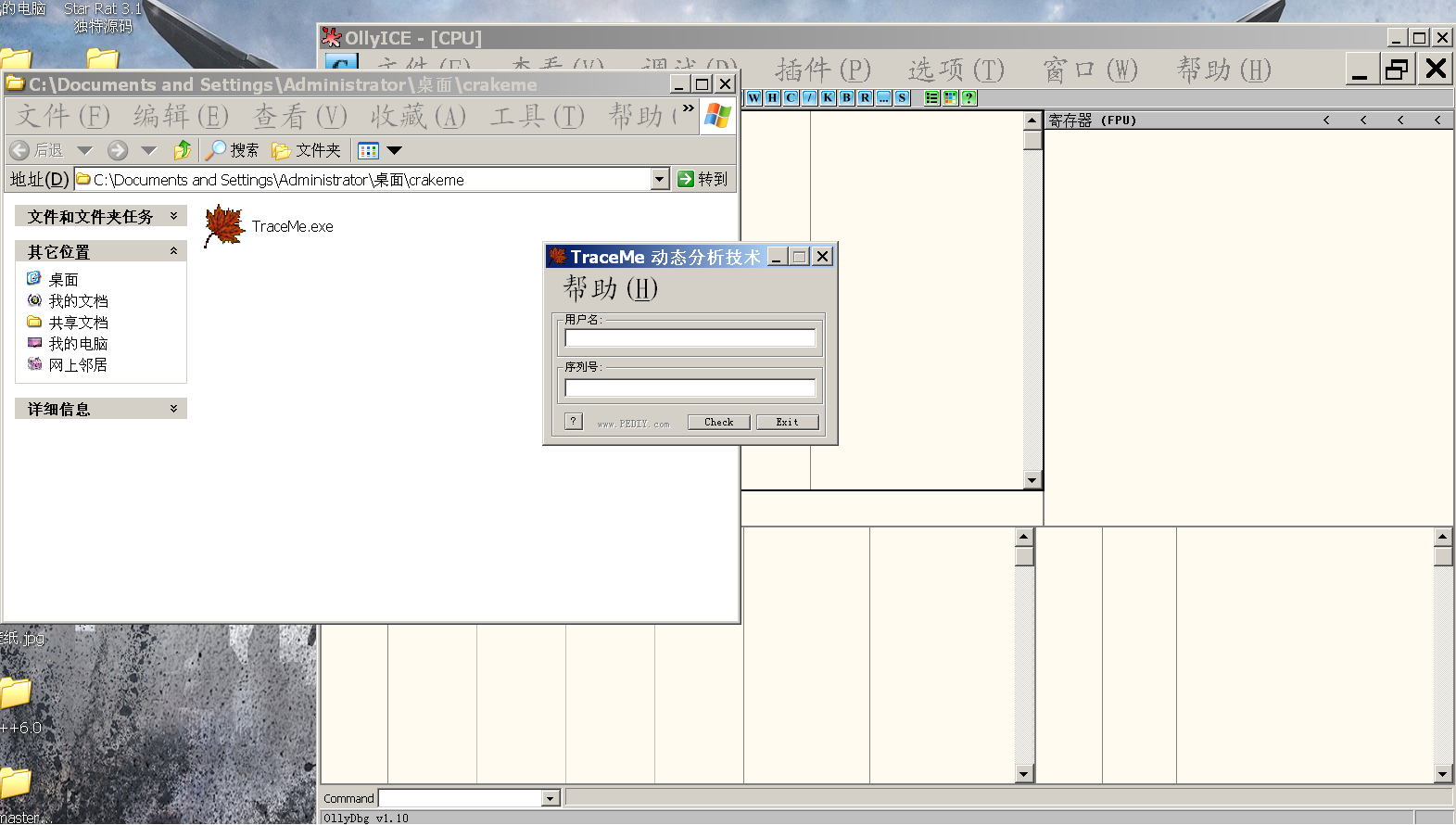The width and height of the screenshot is (1456, 825).
Task: Click the colored grid appearance icon in OllyICE
Action: (x=951, y=97)
